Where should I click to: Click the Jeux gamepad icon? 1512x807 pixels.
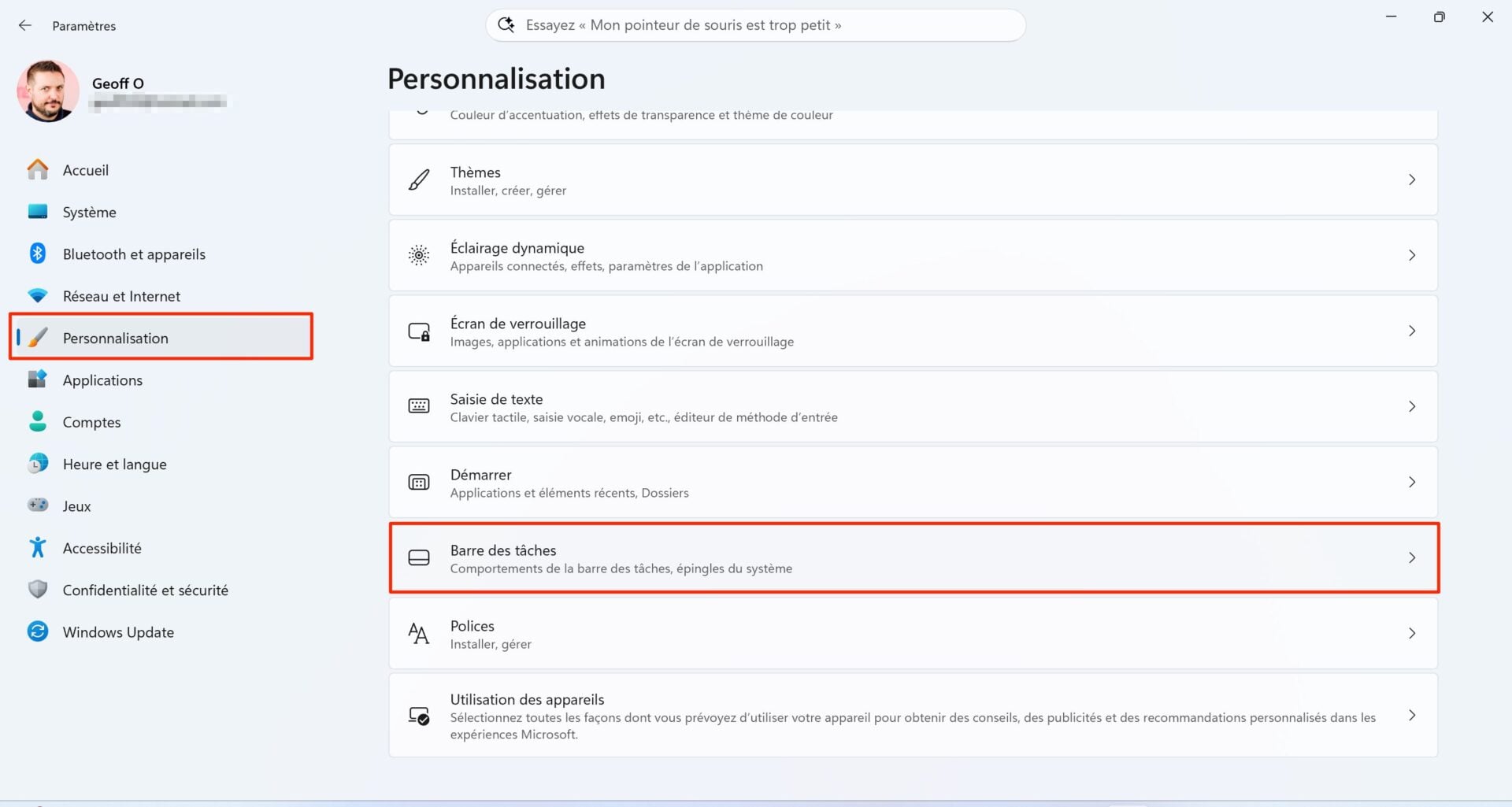[38, 505]
